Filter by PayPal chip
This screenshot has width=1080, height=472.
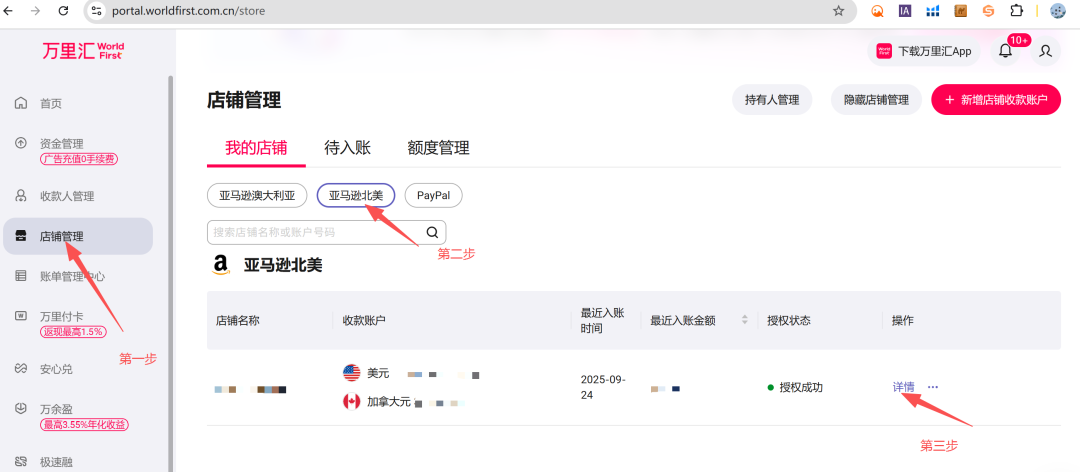point(433,196)
